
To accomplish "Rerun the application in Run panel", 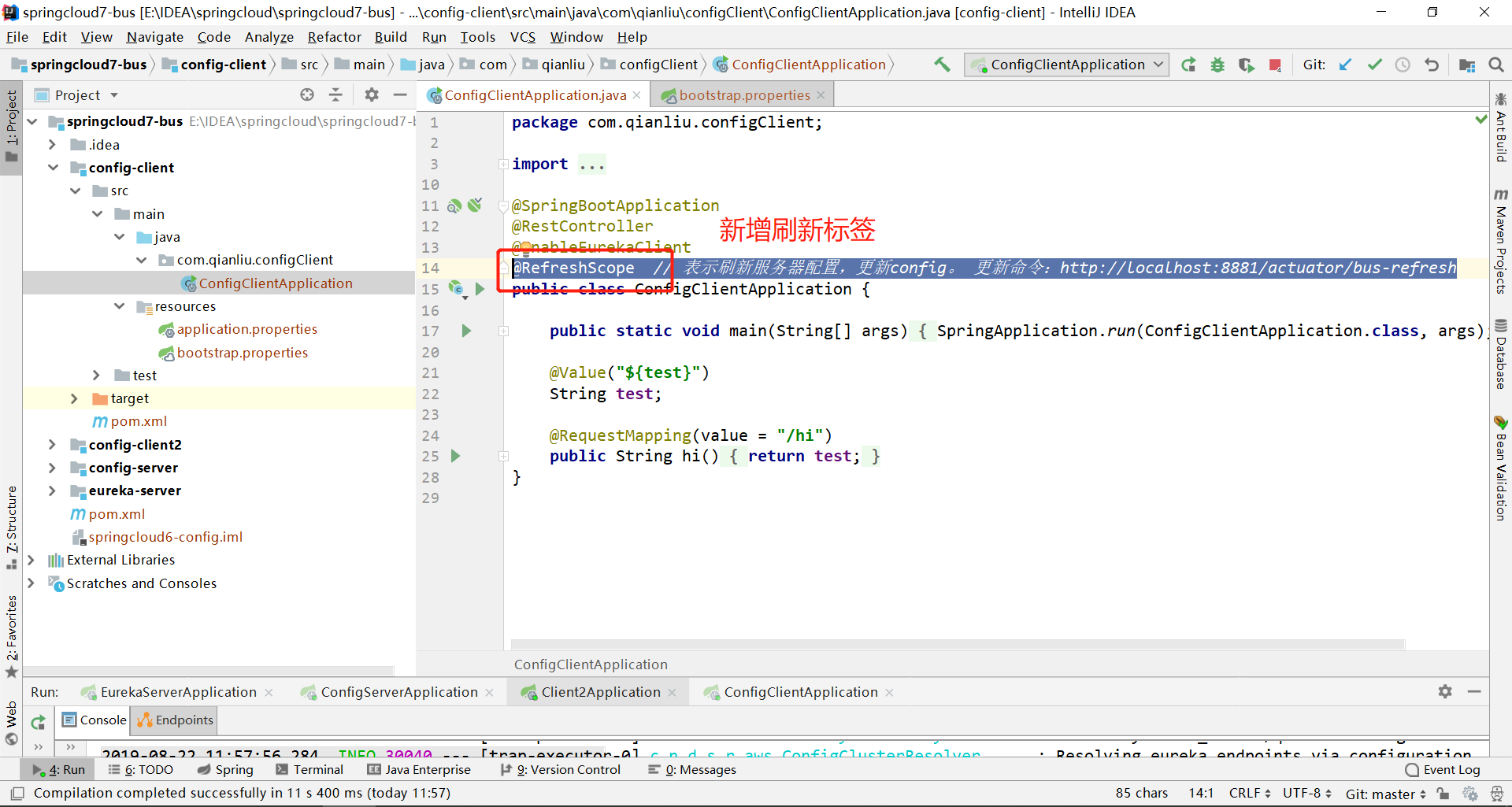I will [x=38, y=721].
